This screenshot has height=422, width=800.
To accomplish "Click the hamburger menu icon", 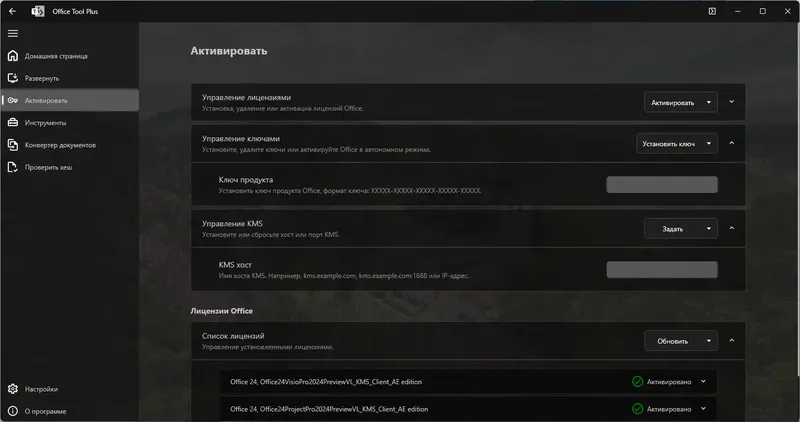I will [x=13, y=34].
